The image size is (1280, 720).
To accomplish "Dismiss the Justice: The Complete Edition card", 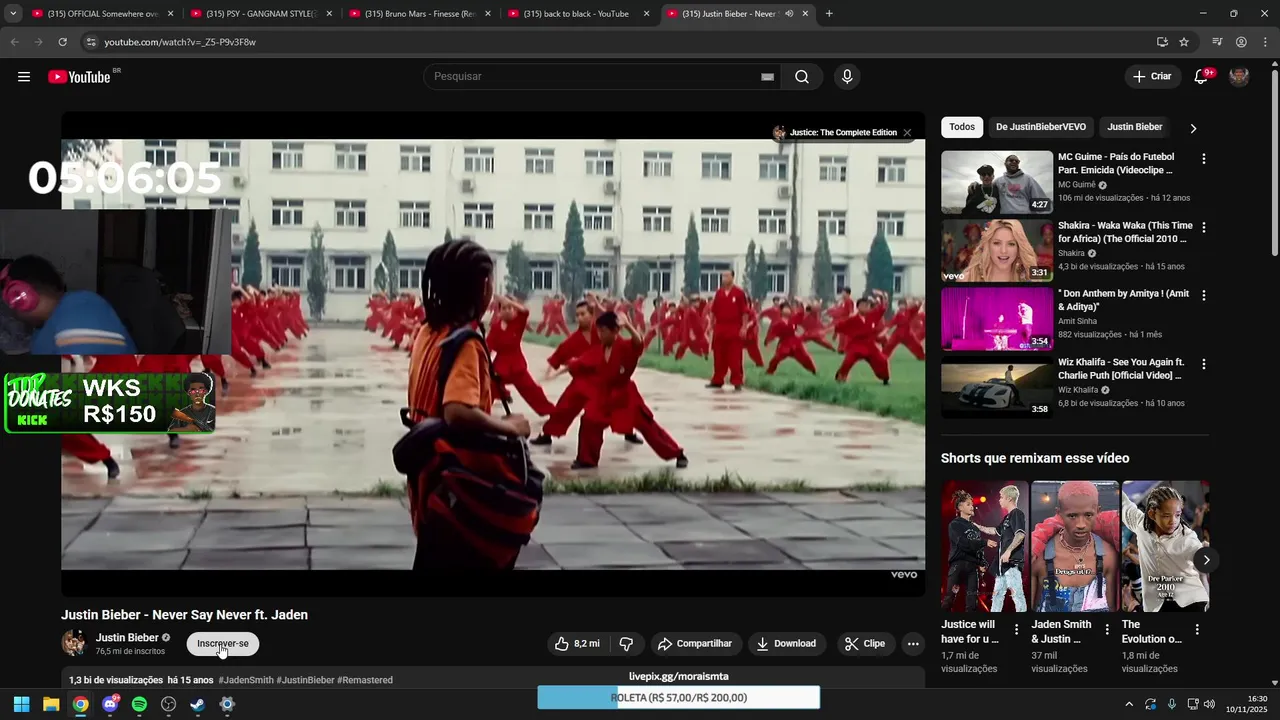I will tap(907, 133).
